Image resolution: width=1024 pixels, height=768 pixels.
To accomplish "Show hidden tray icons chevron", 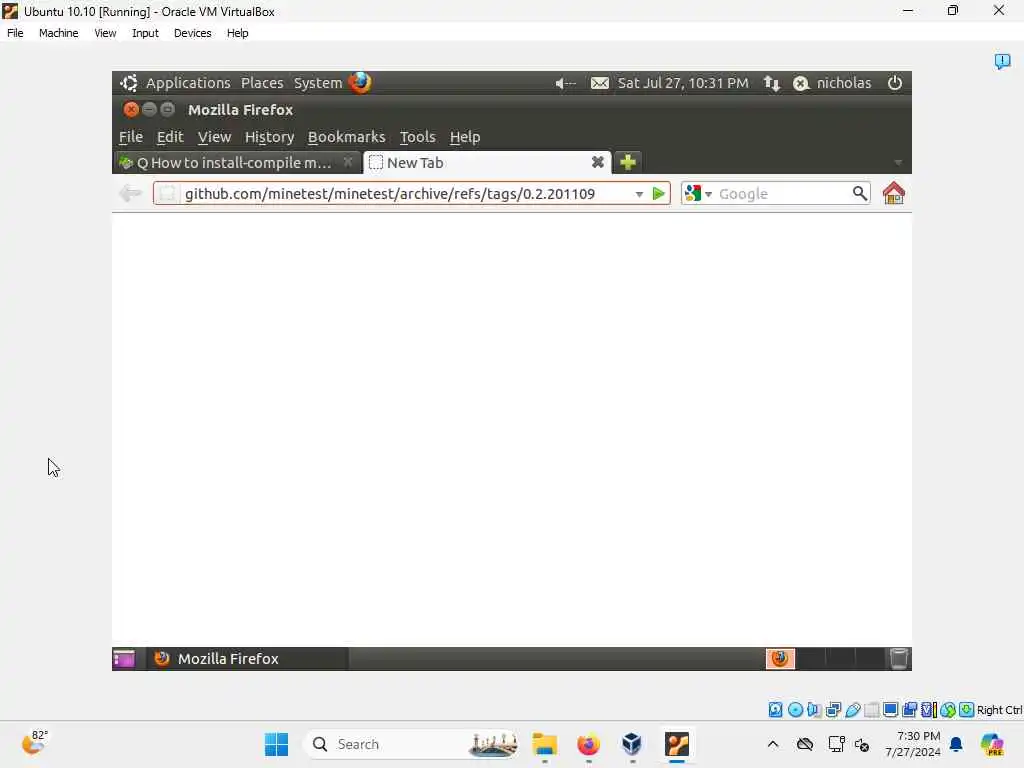I will pos(773,744).
